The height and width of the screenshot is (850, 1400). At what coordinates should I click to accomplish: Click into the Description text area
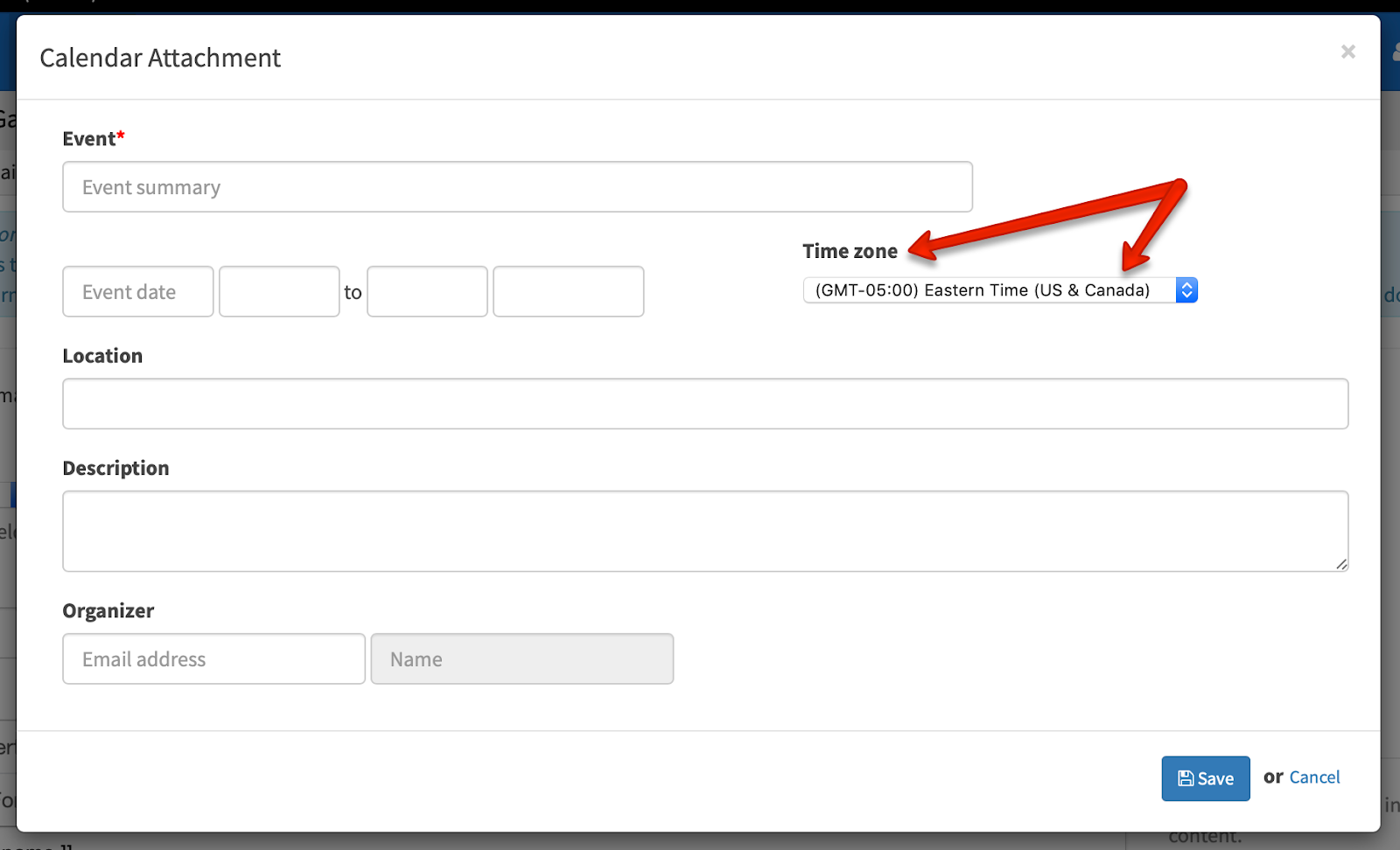[704, 531]
